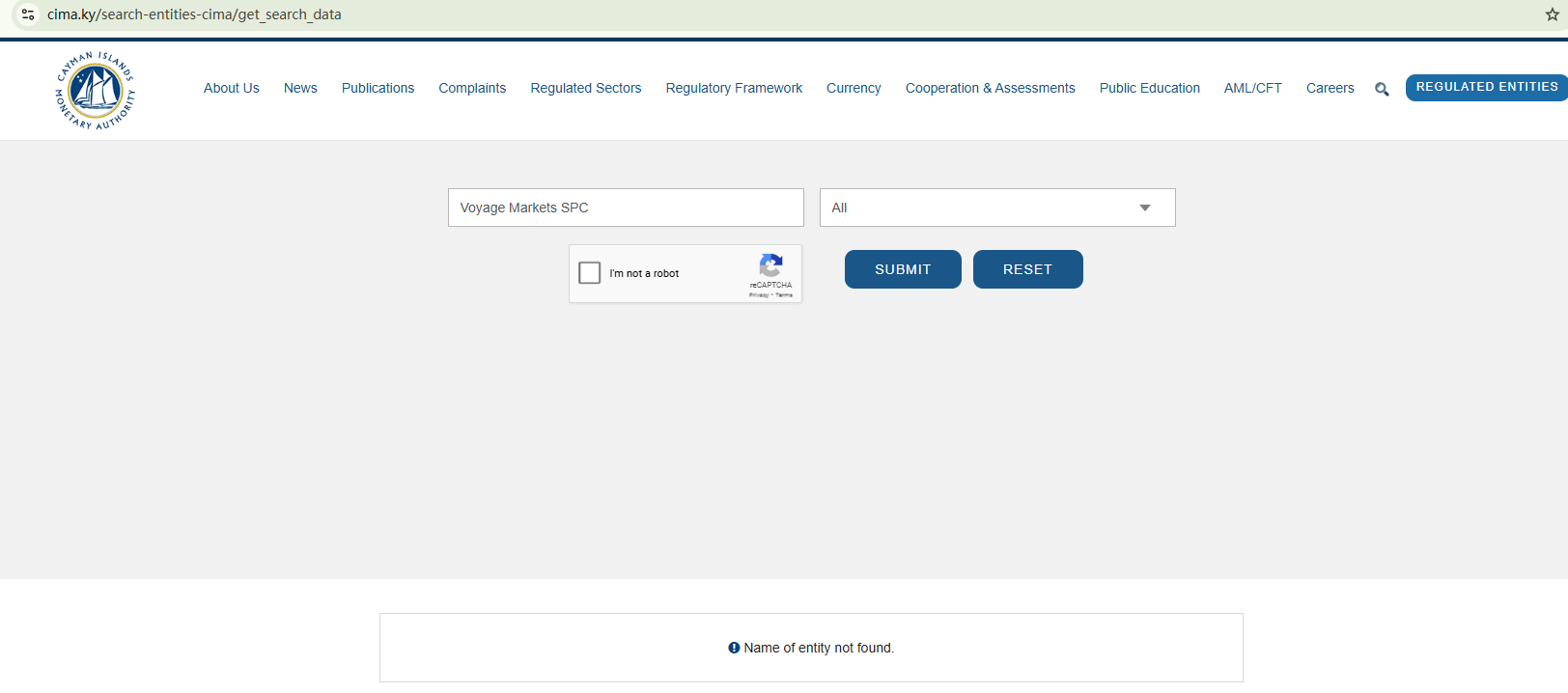This screenshot has width=1568, height=693.
Task: Open the AML/CFT menu
Action: (x=1253, y=88)
